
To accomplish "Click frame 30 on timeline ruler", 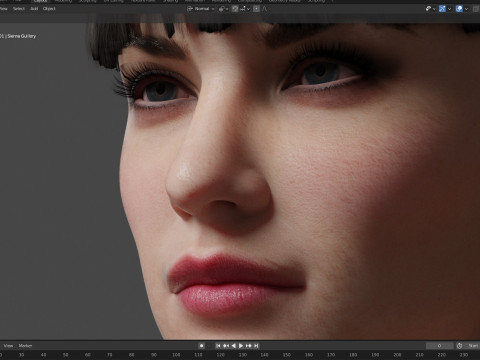I will [21, 355].
